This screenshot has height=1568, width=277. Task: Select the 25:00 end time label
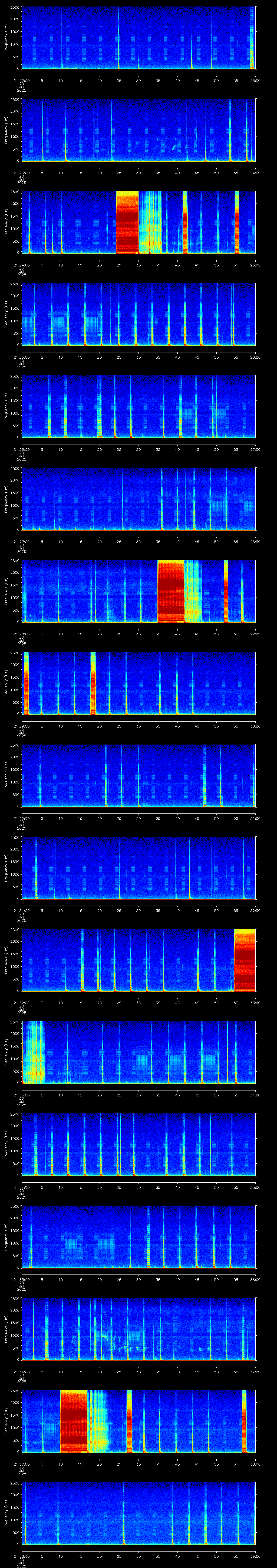(255, 265)
